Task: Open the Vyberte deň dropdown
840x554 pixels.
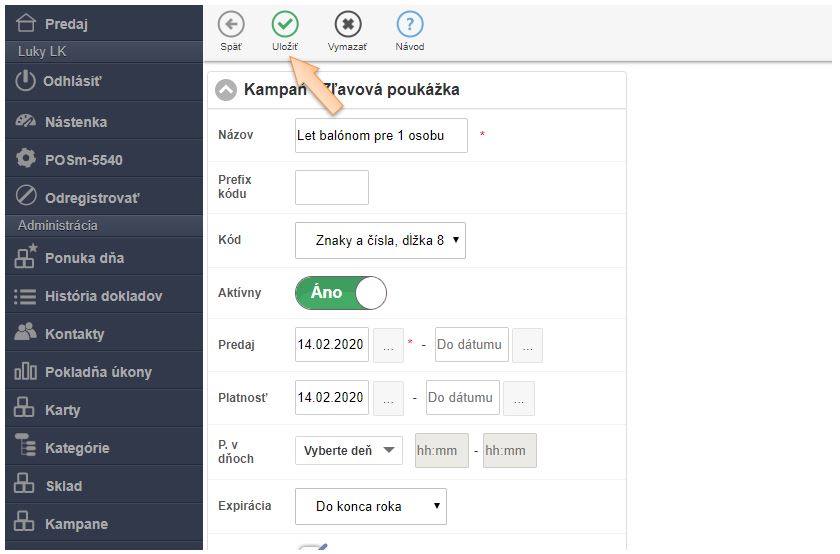Action: [349, 451]
